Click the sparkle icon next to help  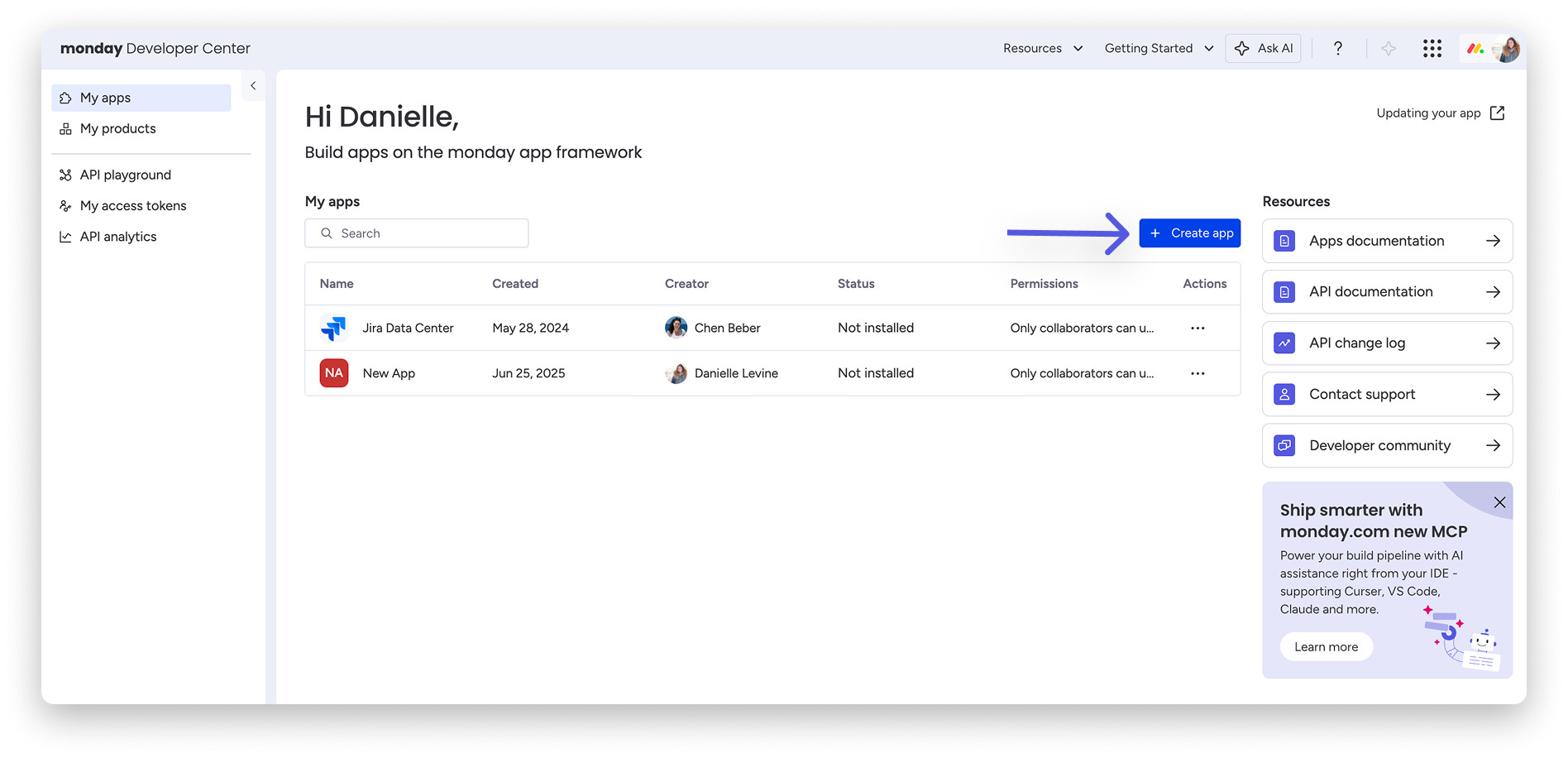pyautogui.click(x=1389, y=49)
